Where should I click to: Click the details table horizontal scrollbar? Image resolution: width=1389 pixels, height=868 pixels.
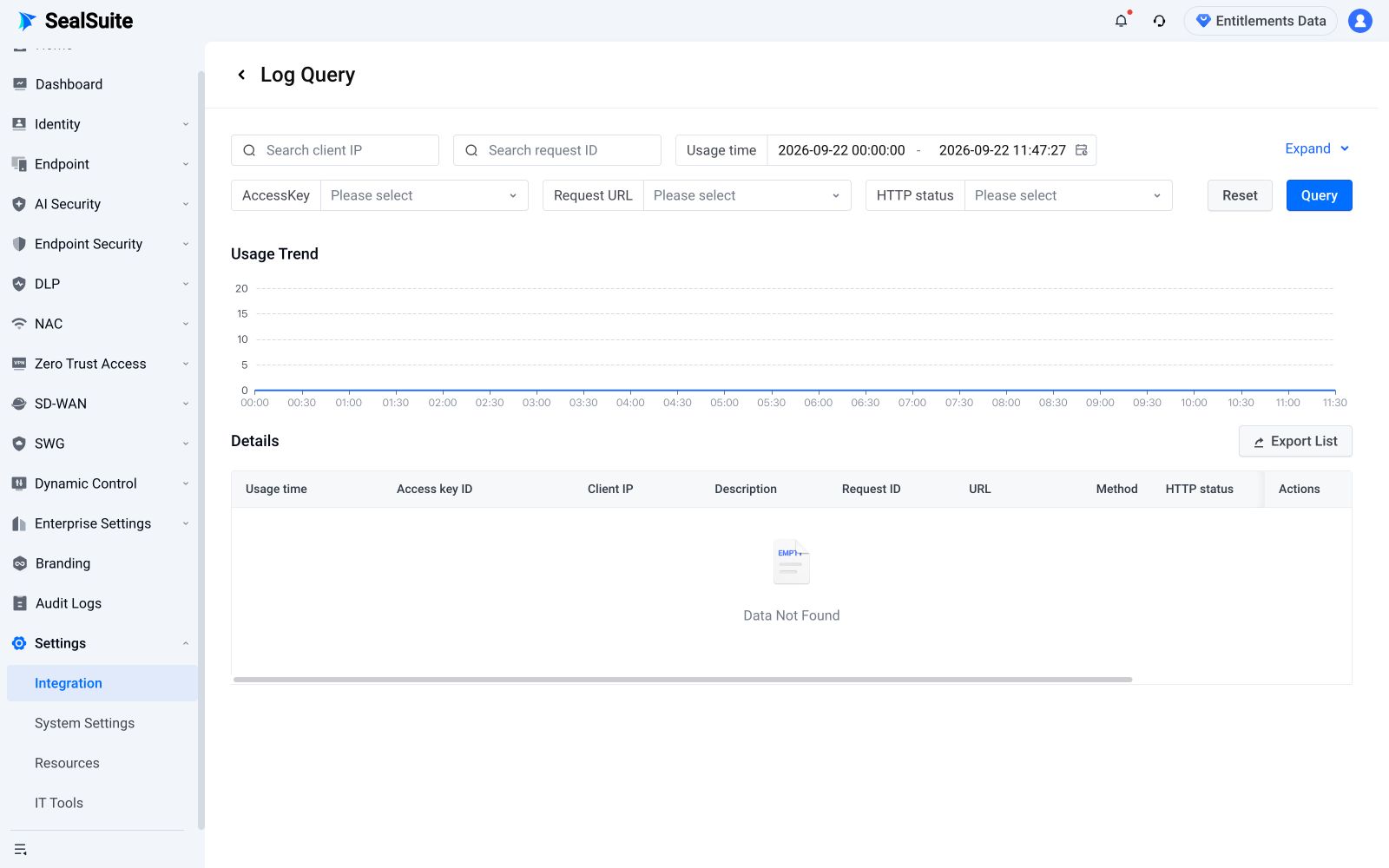click(682, 680)
